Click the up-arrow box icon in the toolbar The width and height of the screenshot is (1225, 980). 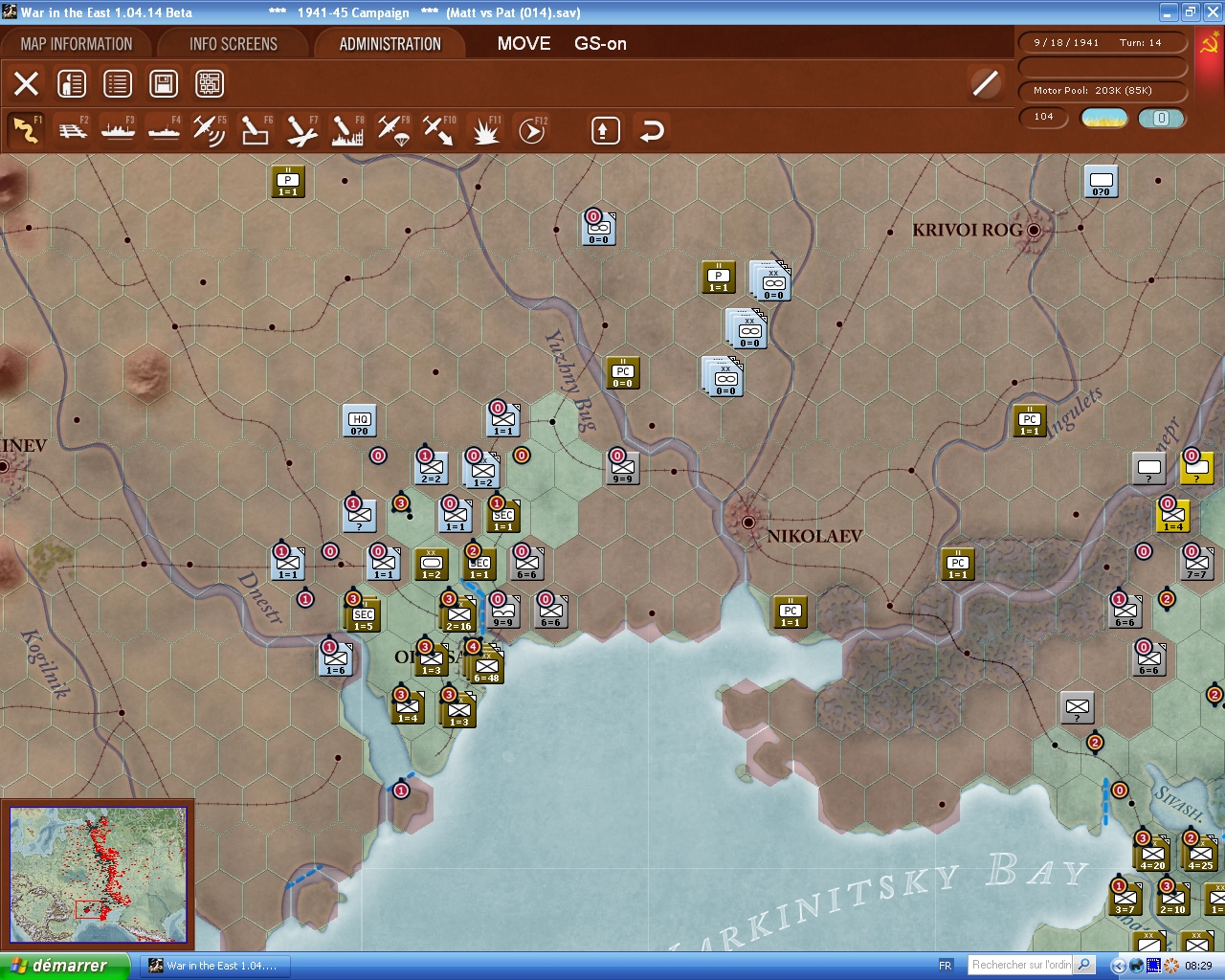coord(605,130)
